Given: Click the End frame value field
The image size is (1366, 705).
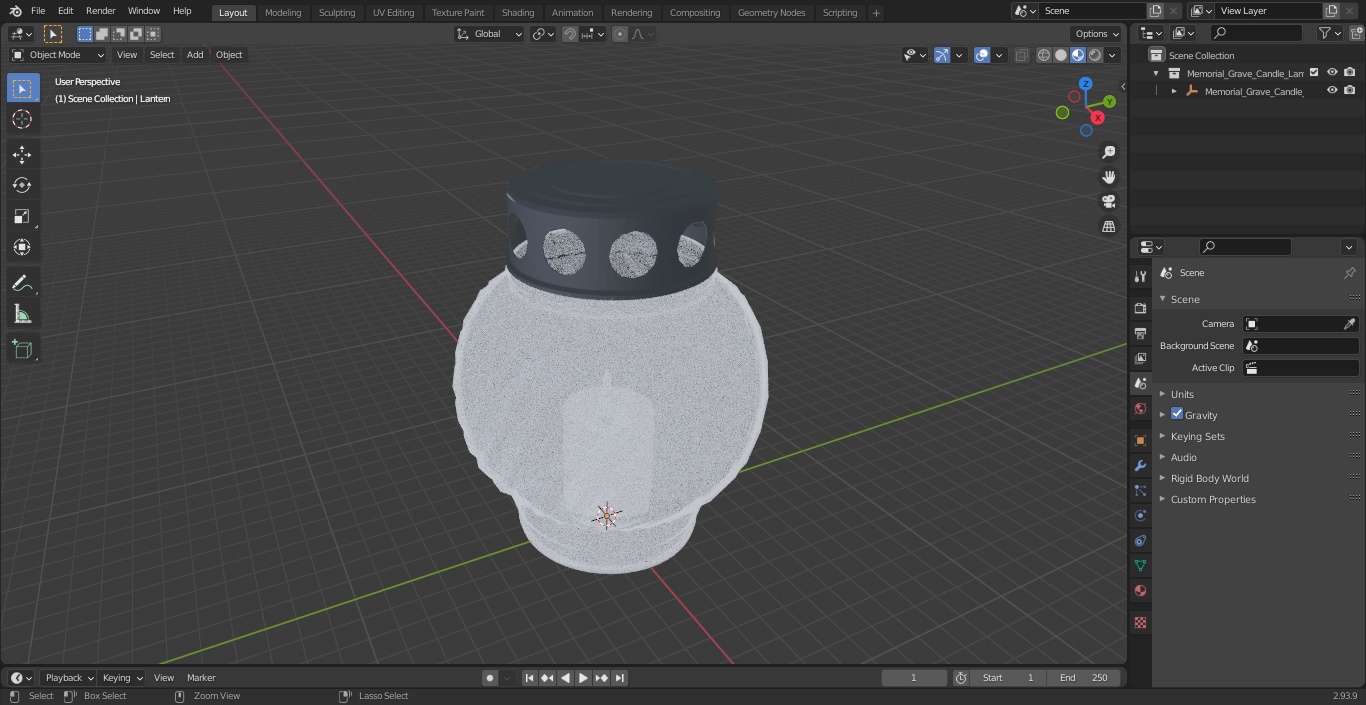Looking at the screenshot, I should 1084,678.
